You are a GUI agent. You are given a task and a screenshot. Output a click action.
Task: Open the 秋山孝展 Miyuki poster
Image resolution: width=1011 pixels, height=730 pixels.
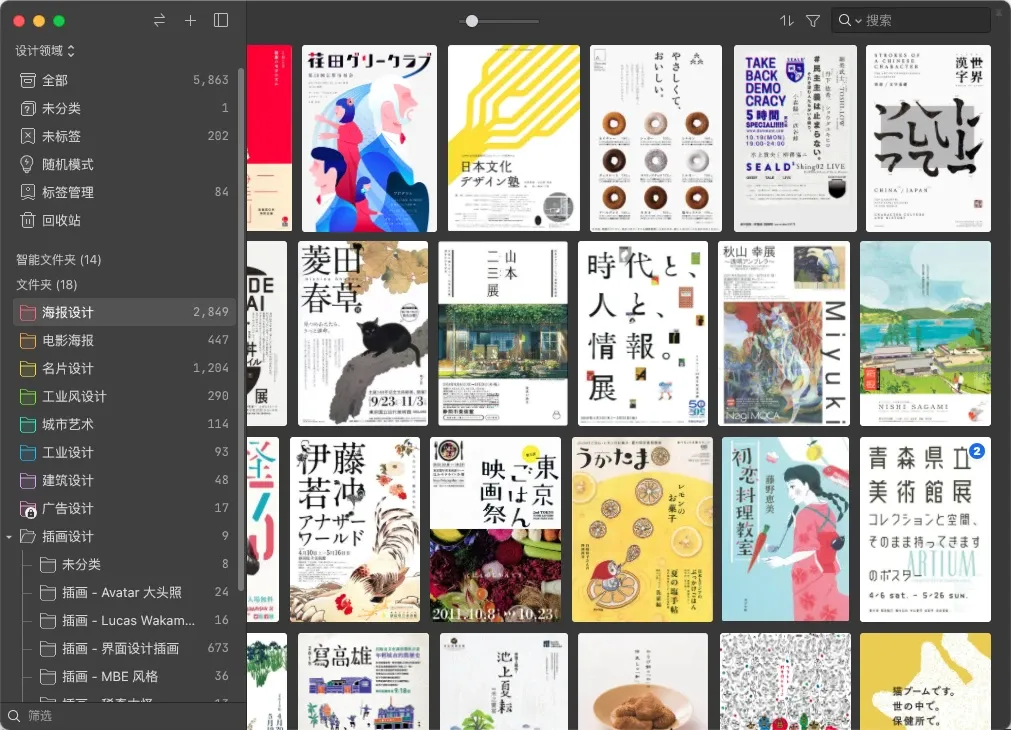pyautogui.click(x=784, y=333)
